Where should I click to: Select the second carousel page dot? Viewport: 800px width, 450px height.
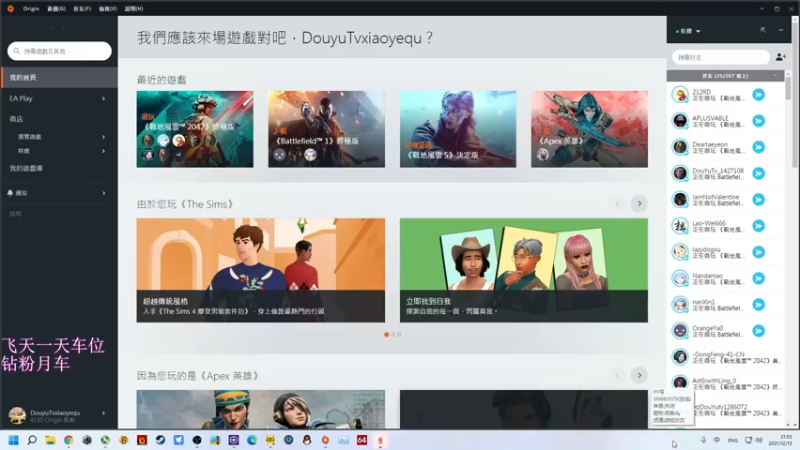393,335
